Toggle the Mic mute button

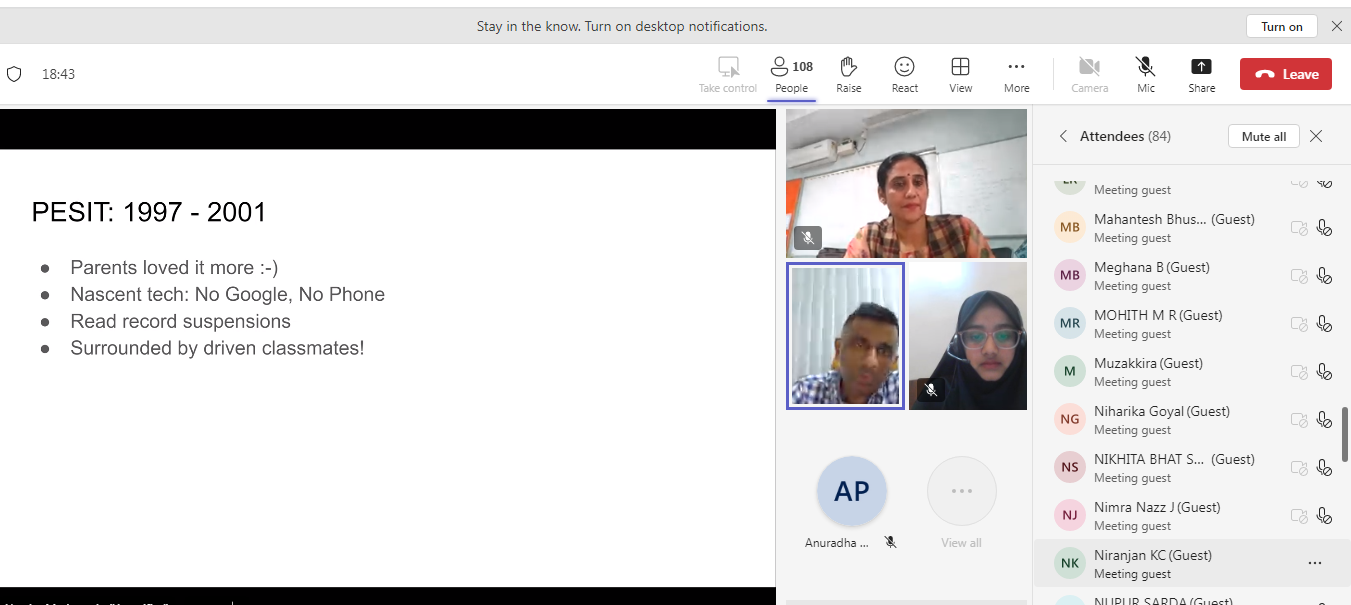pyautogui.click(x=1146, y=67)
